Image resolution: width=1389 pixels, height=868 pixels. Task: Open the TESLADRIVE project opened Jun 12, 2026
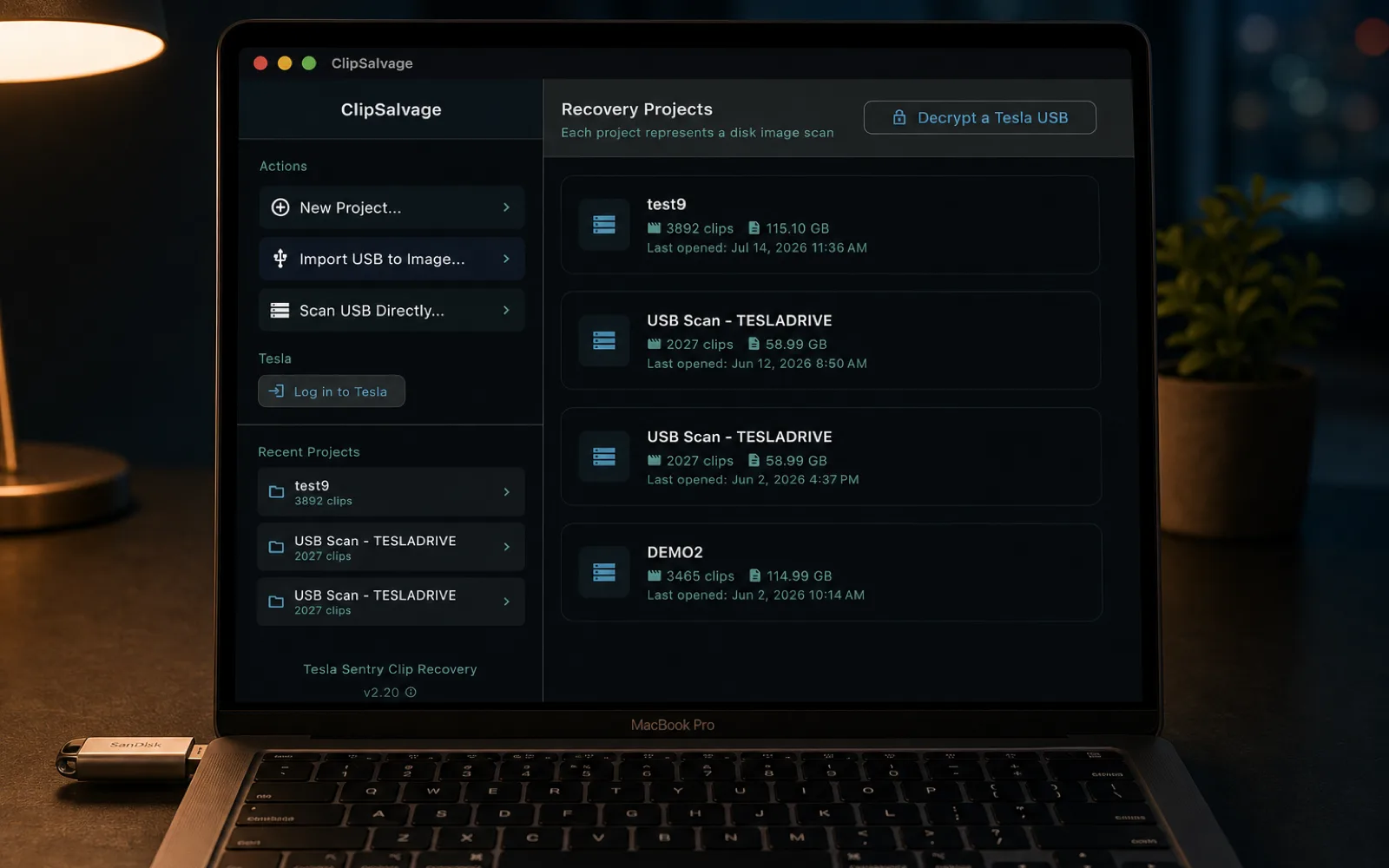coord(831,340)
